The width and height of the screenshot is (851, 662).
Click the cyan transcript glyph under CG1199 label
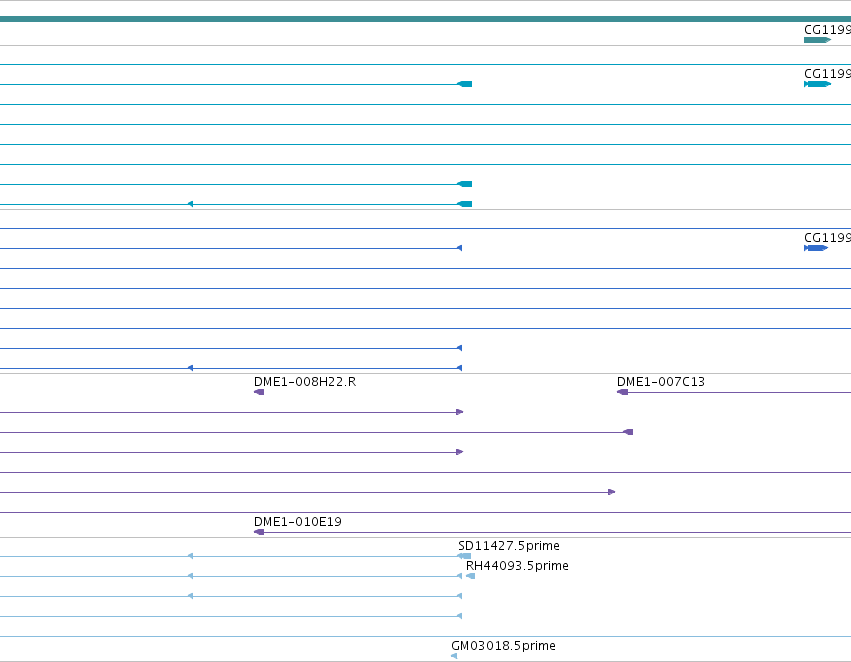click(817, 84)
